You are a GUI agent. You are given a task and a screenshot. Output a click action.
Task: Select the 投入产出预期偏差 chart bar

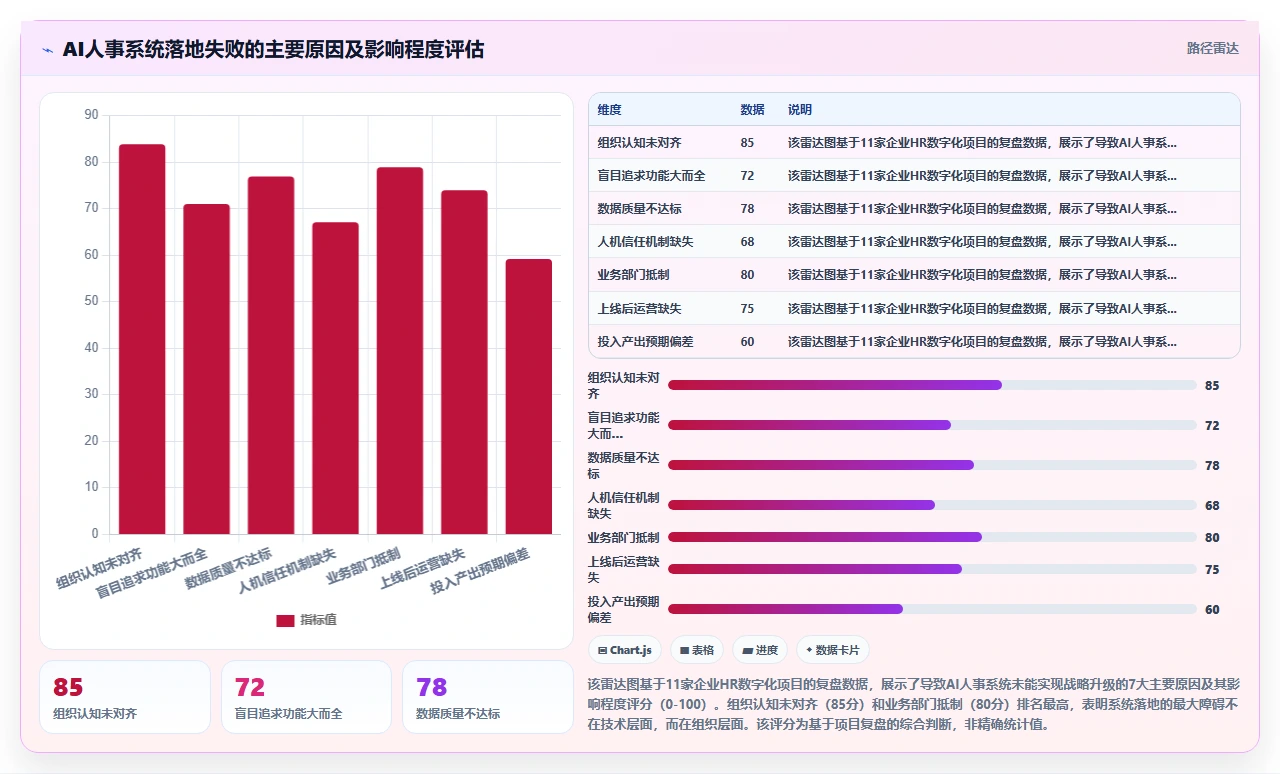pyautogui.click(x=529, y=396)
